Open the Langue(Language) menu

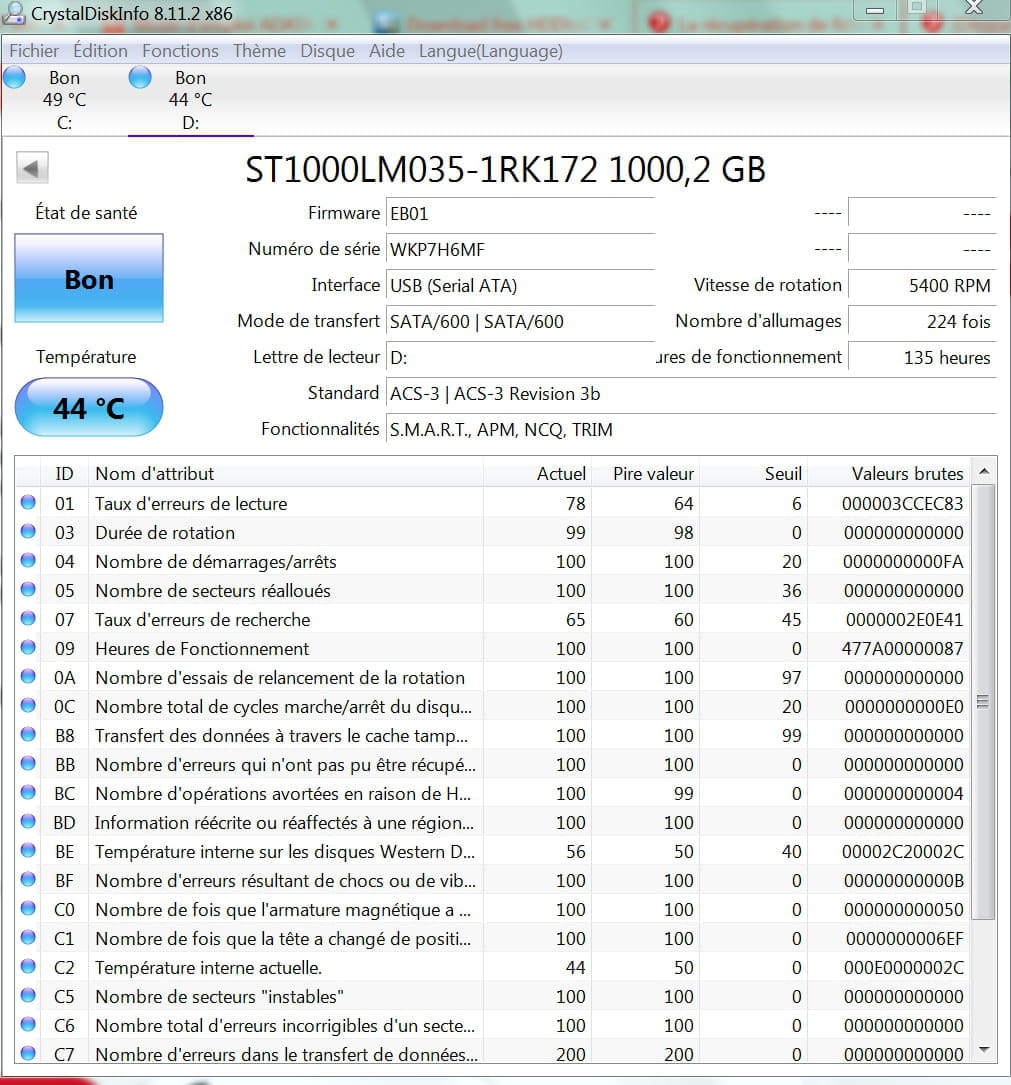pos(491,51)
